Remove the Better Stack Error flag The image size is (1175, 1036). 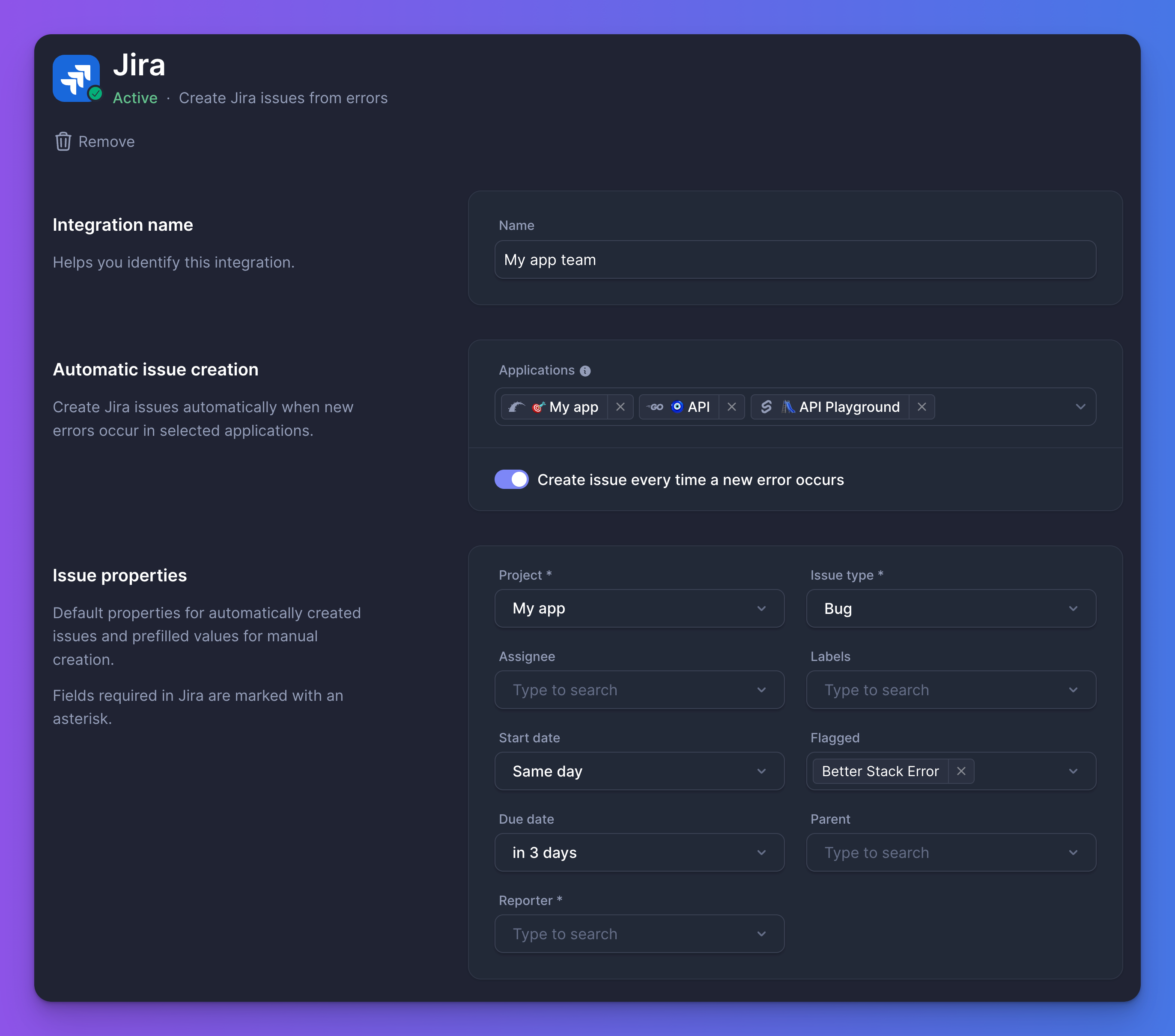click(x=960, y=771)
